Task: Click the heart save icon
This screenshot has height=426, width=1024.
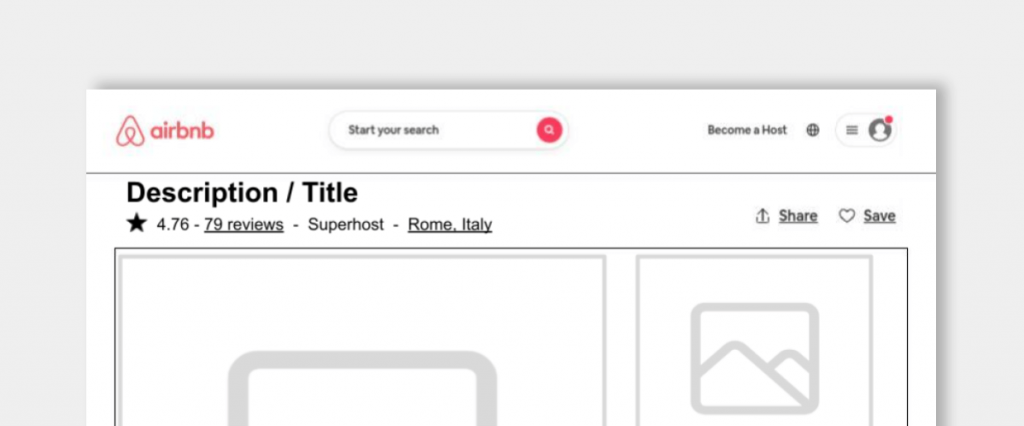Action: tap(846, 216)
